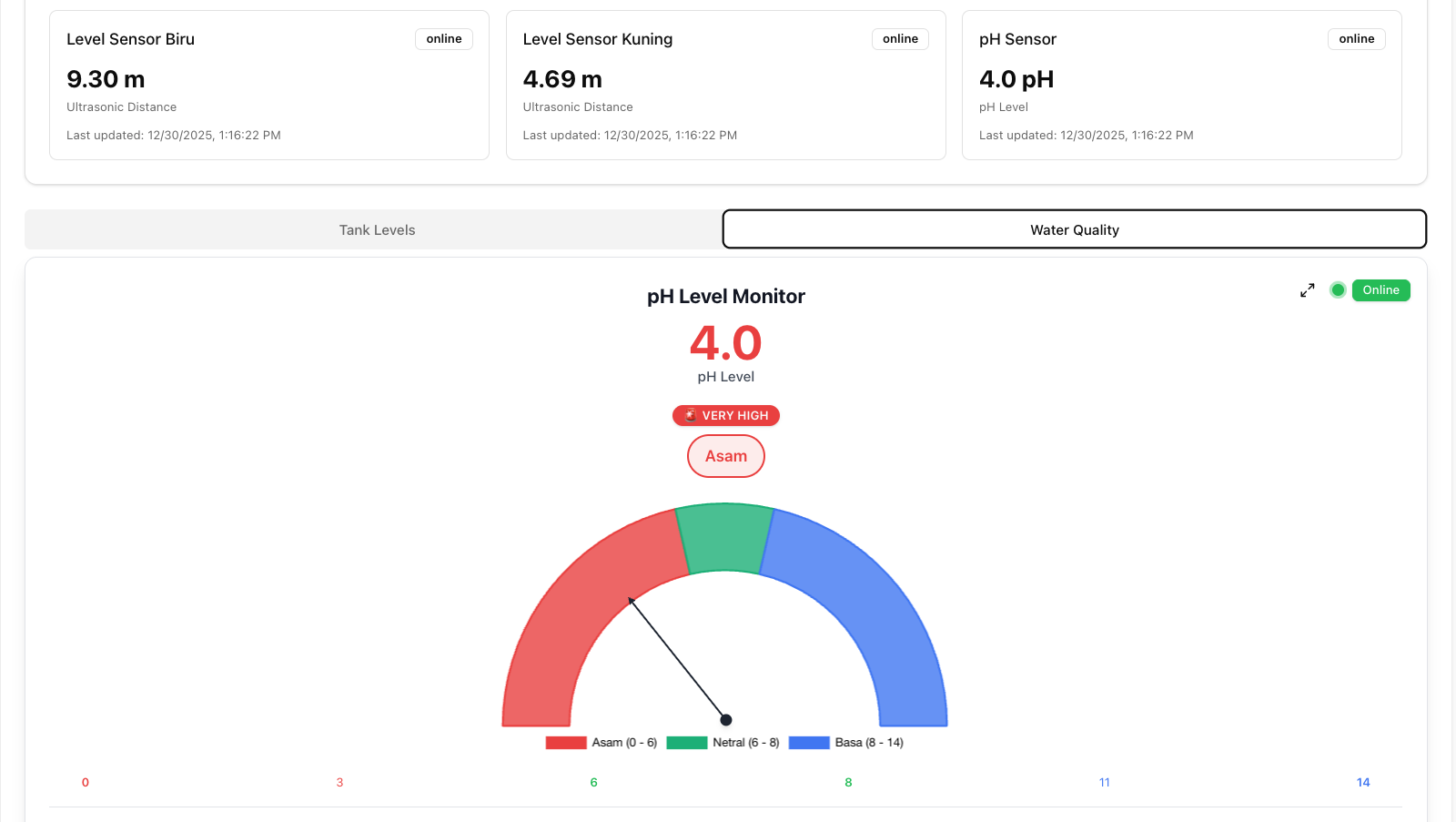
Task: Click the online badge on Level Sensor Biru
Action: click(x=444, y=39)
